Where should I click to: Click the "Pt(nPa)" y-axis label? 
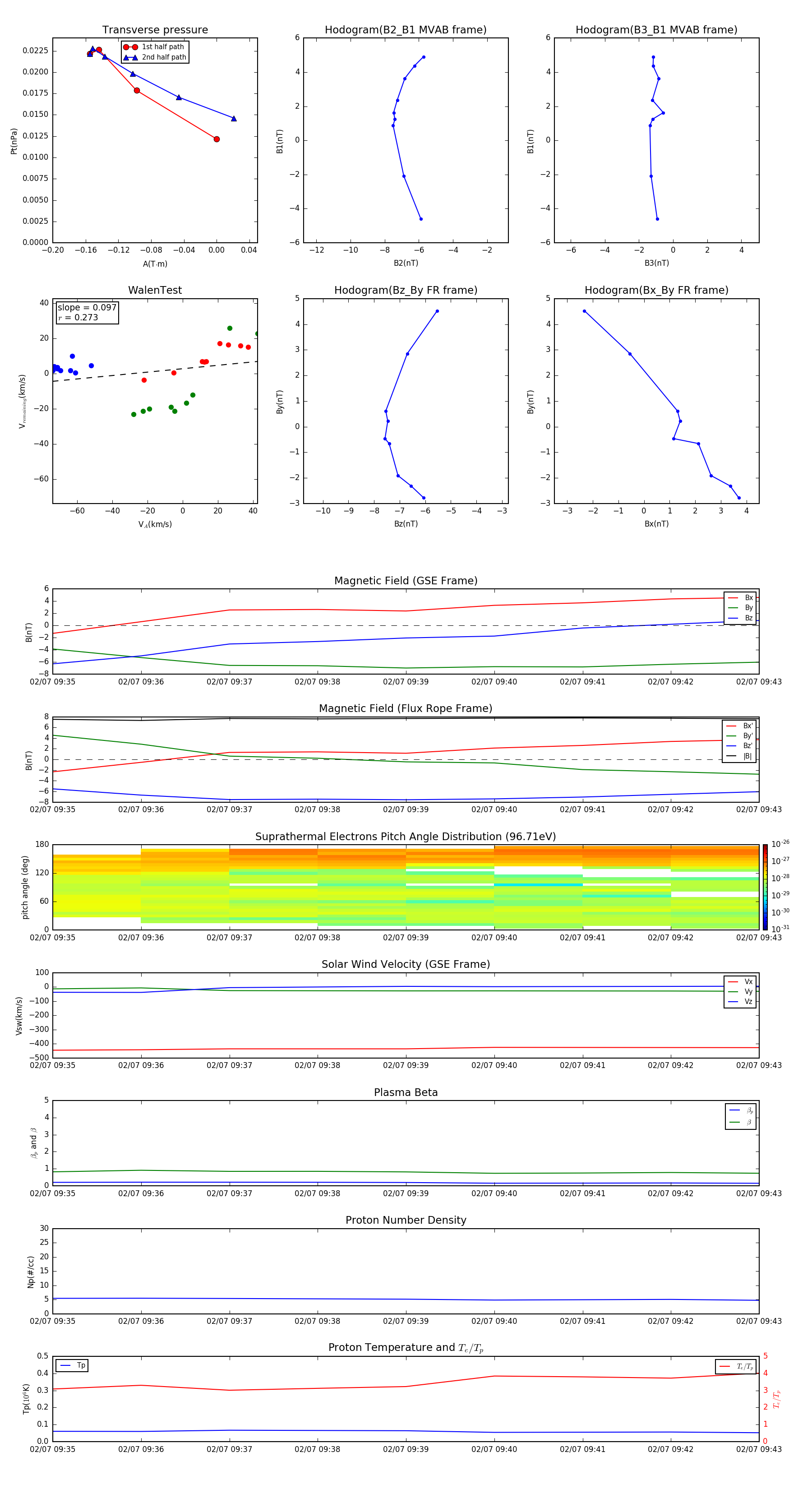pos(14,141)
